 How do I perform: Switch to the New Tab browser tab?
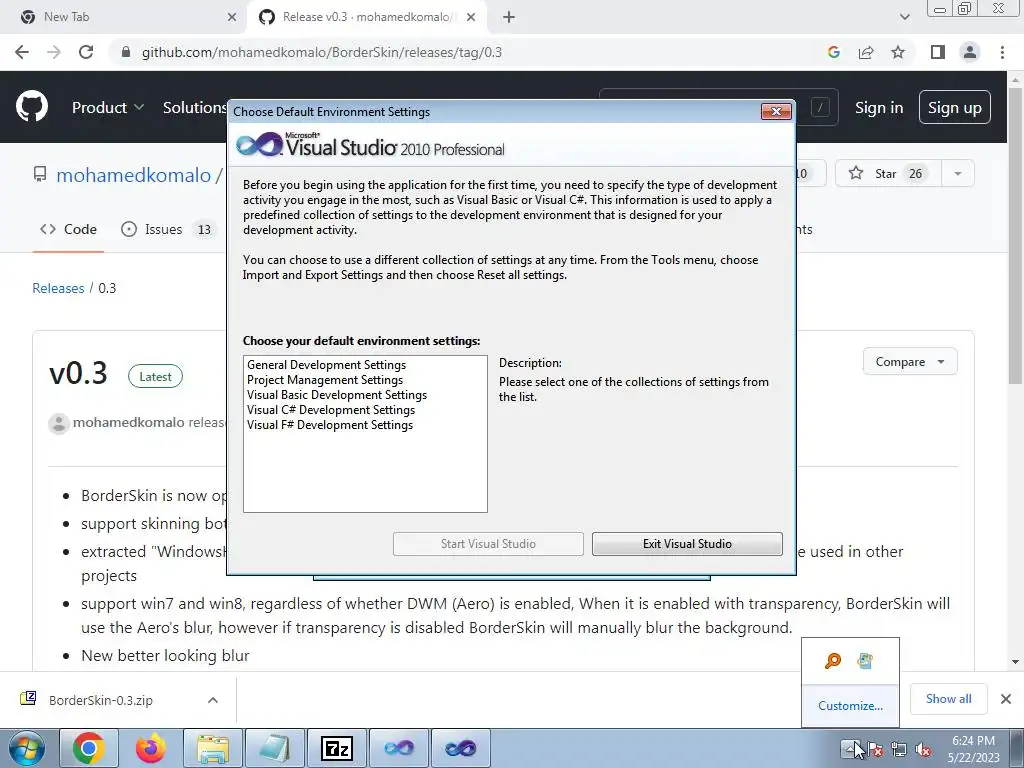pyautogui.click(x=124, y=17)
